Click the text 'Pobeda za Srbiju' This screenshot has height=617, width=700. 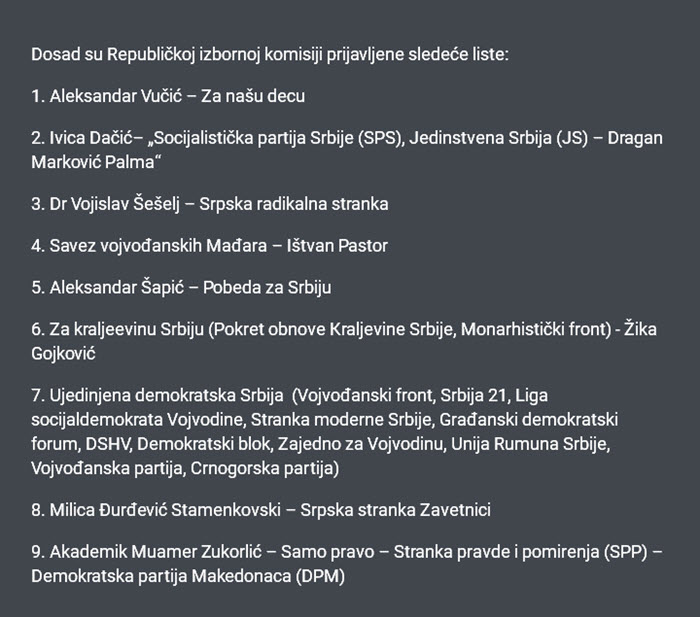tap(267, 288)
